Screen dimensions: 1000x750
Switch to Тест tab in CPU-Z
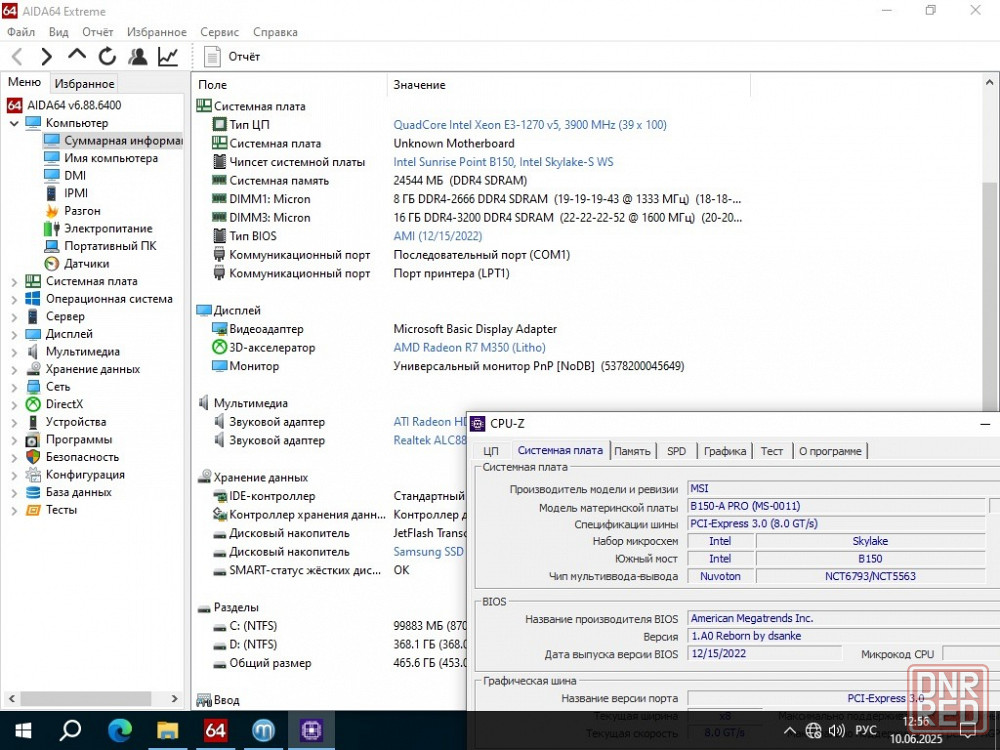(771, 451)
